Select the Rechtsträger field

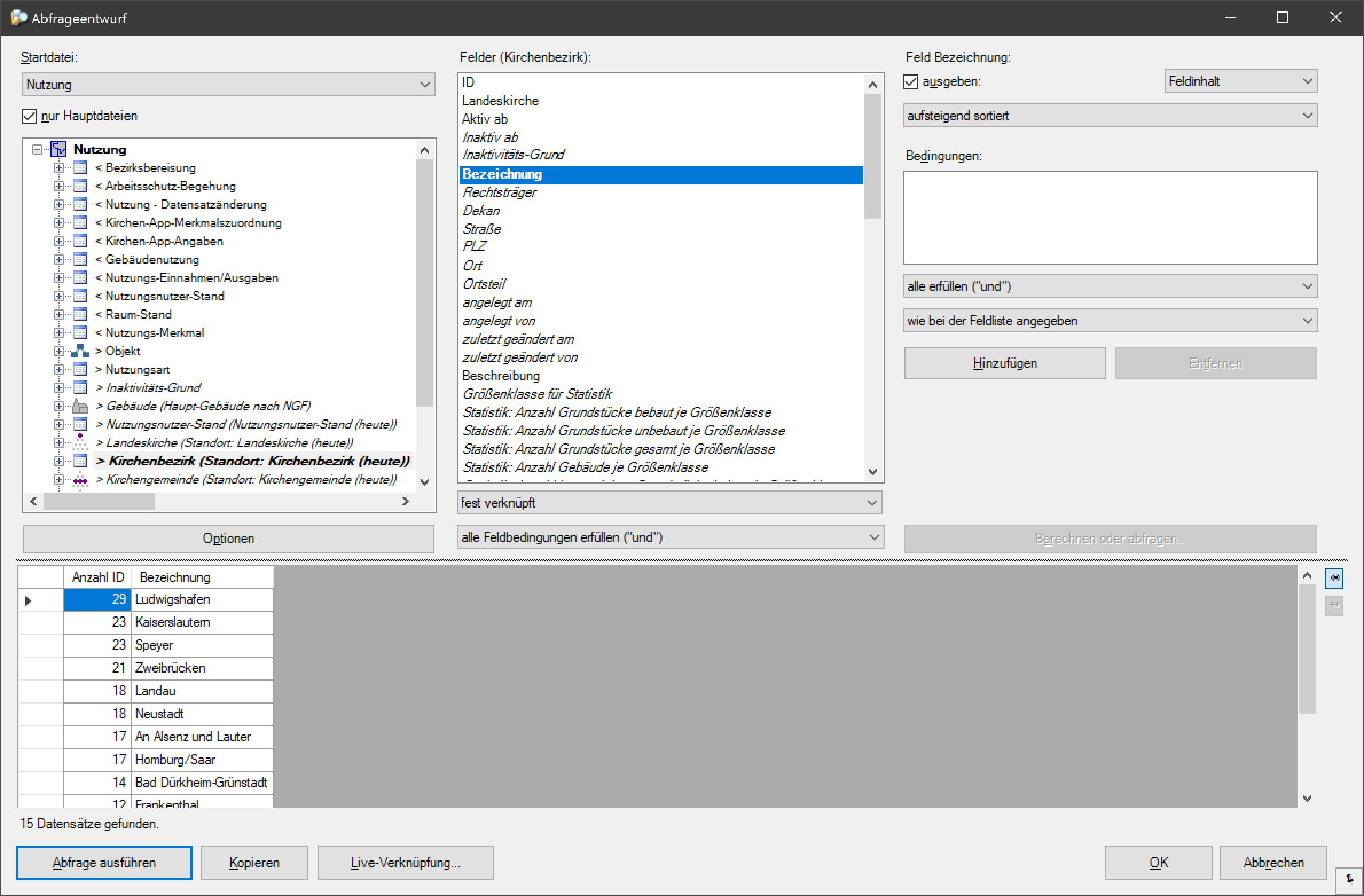tap(661, 192)
